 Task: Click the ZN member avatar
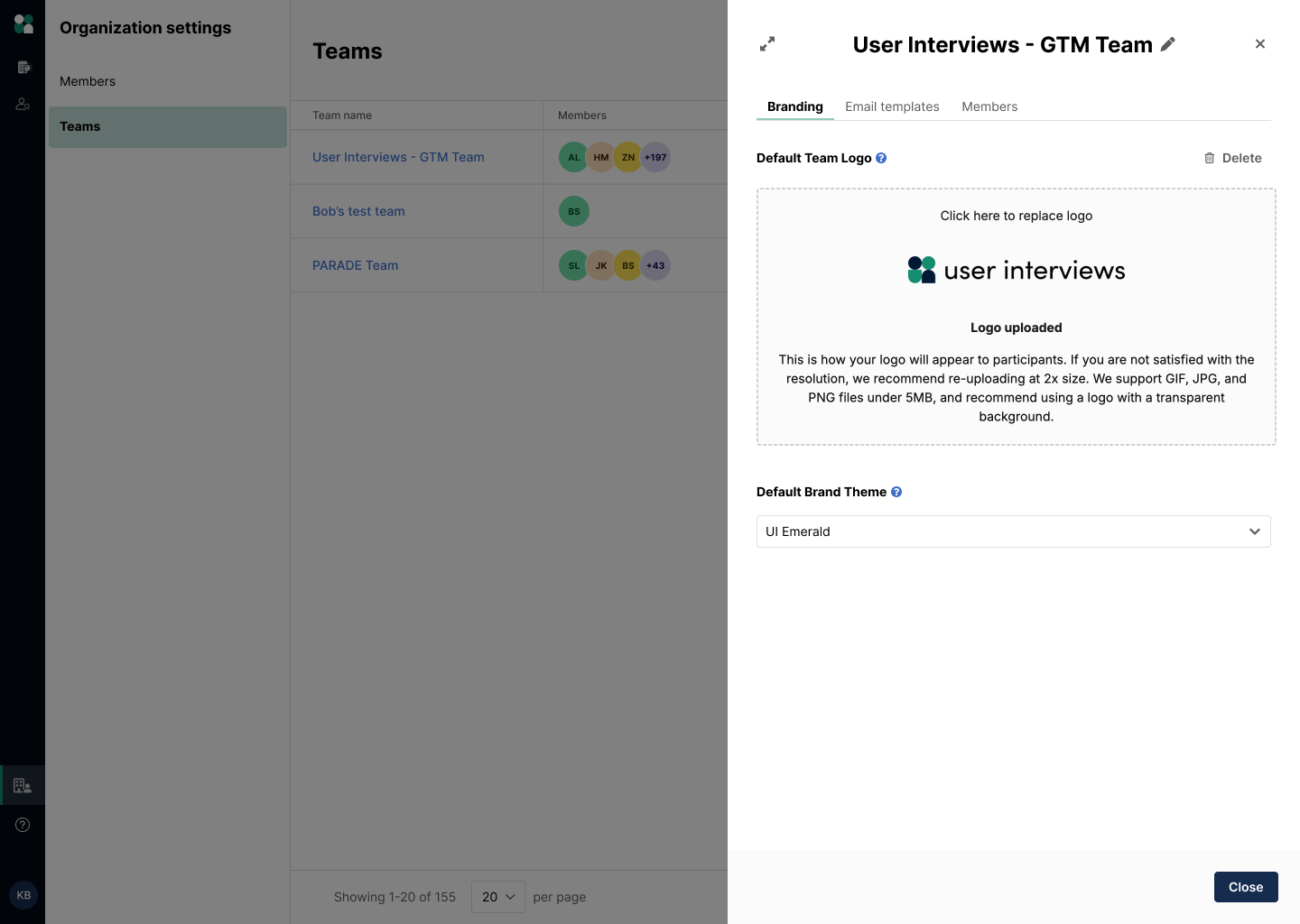point(628,157)
